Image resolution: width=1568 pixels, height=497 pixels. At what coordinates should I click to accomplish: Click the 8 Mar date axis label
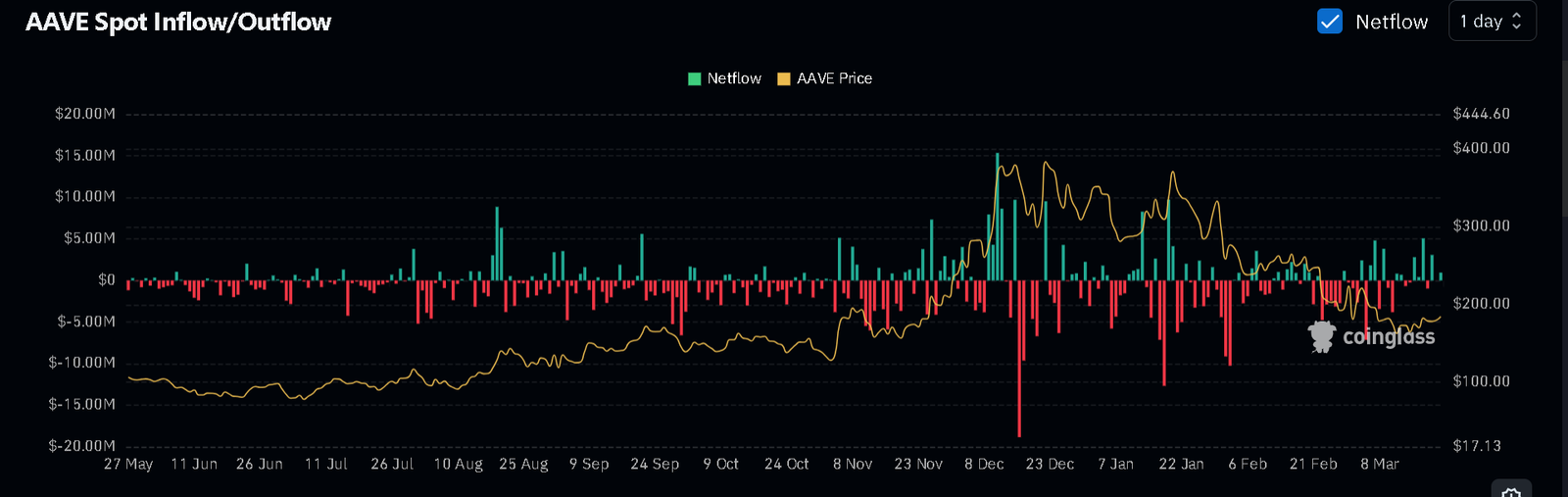[1379, 464]
